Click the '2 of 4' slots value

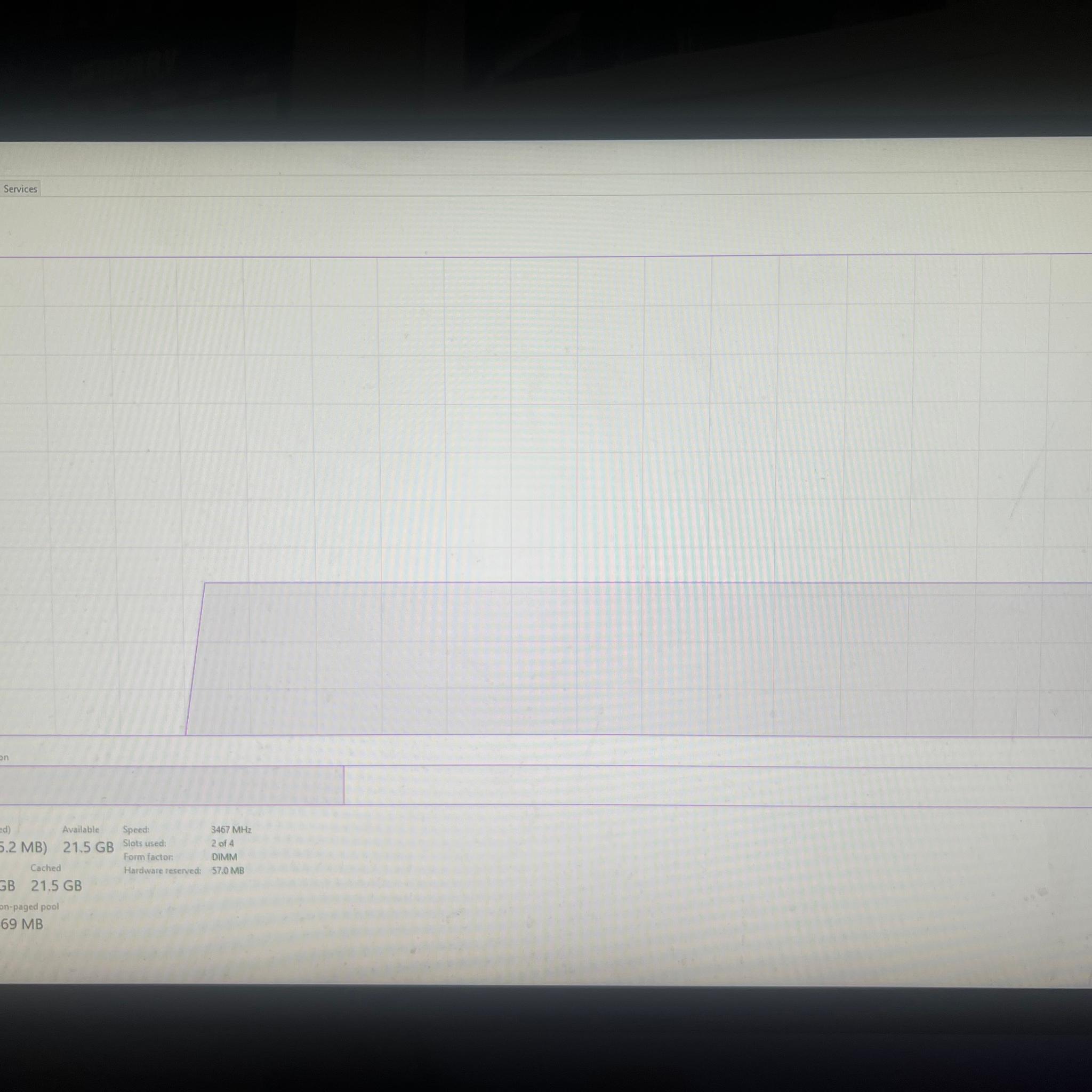tap(223, 844)
